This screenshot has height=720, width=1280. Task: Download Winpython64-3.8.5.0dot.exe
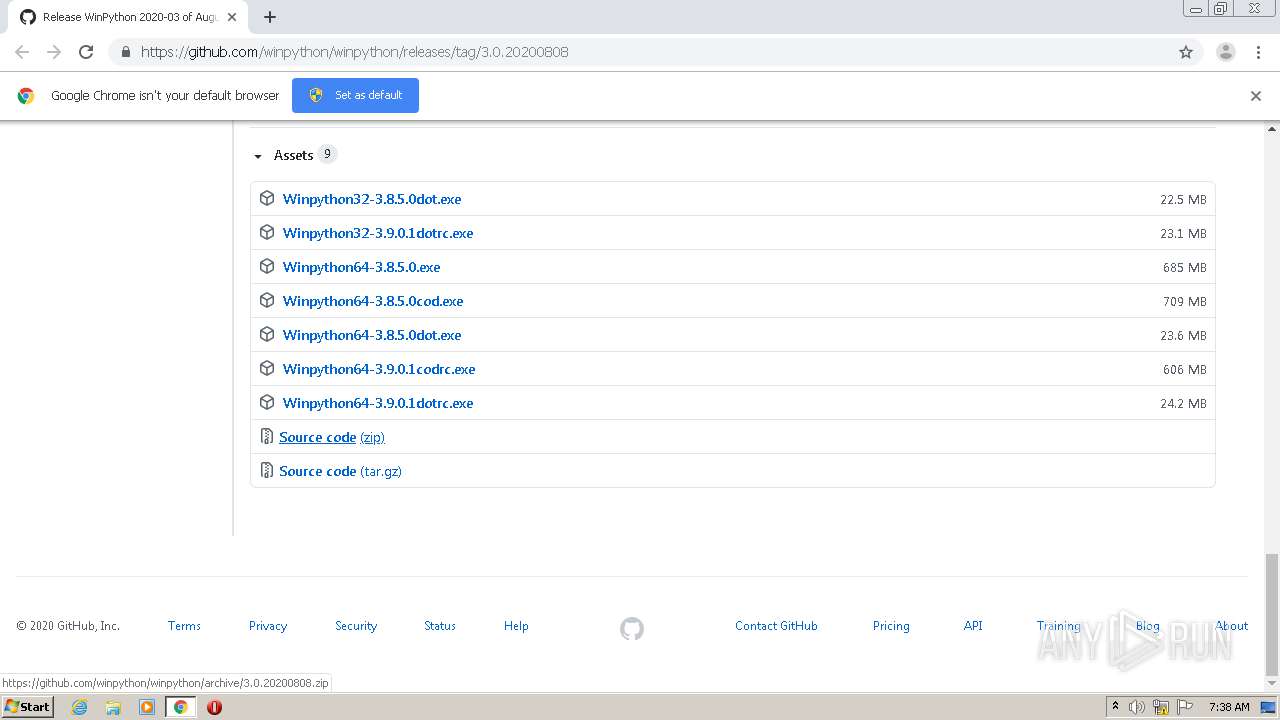tap(372, 335)
